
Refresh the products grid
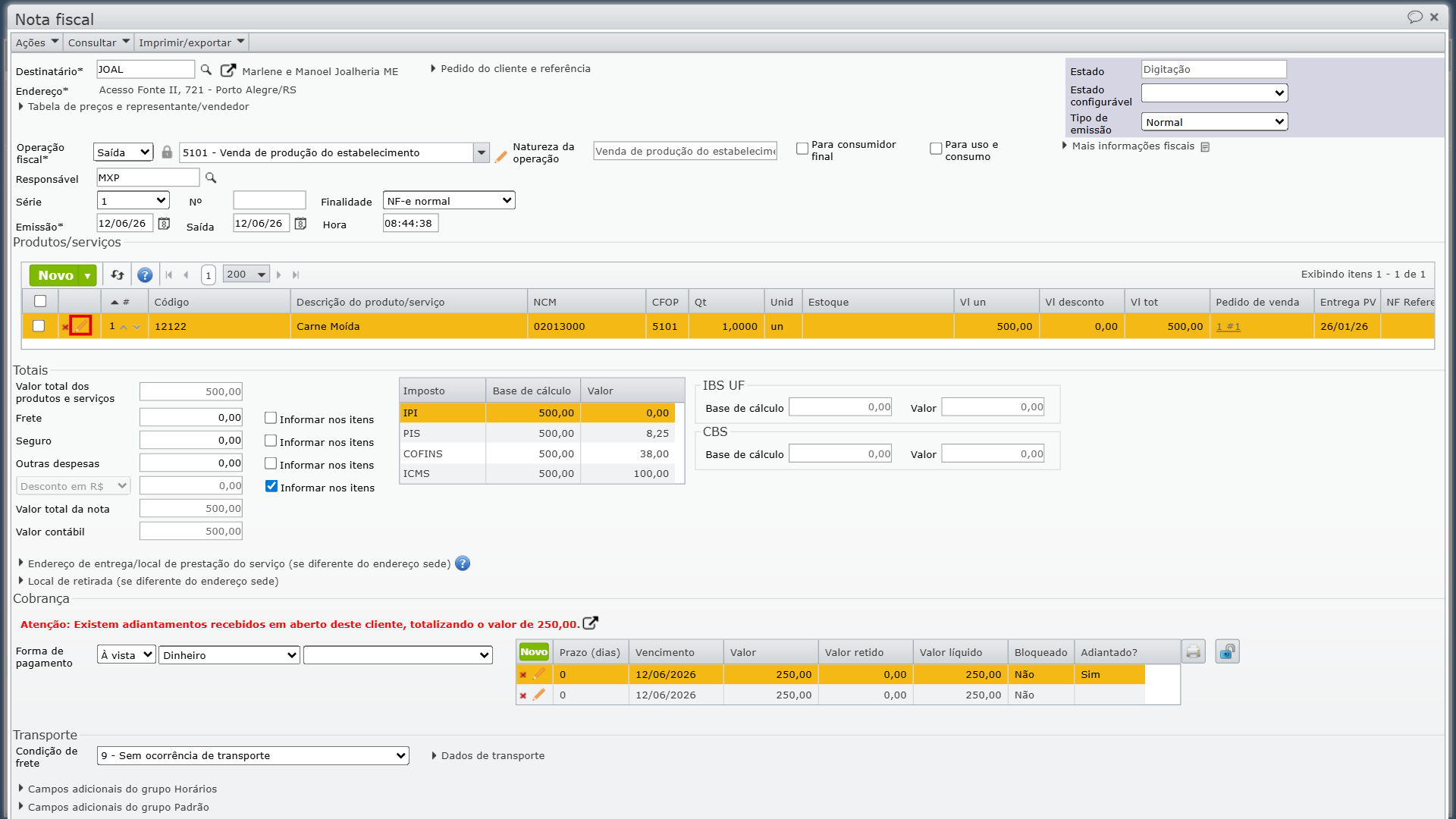(118, 275)
